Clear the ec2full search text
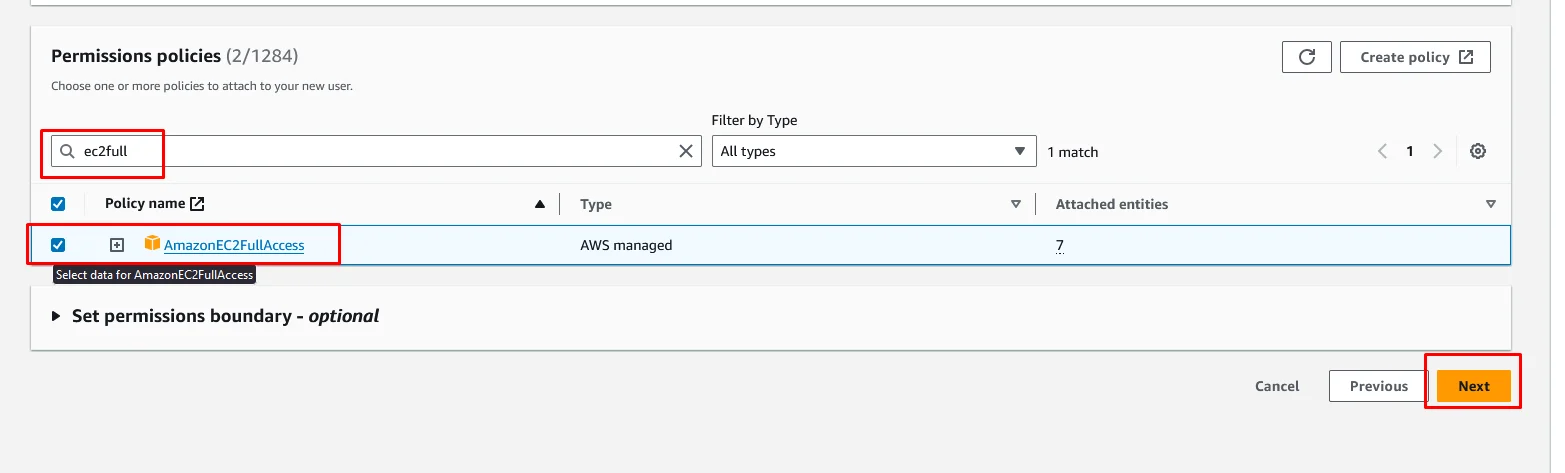 [x=686, y=151]
